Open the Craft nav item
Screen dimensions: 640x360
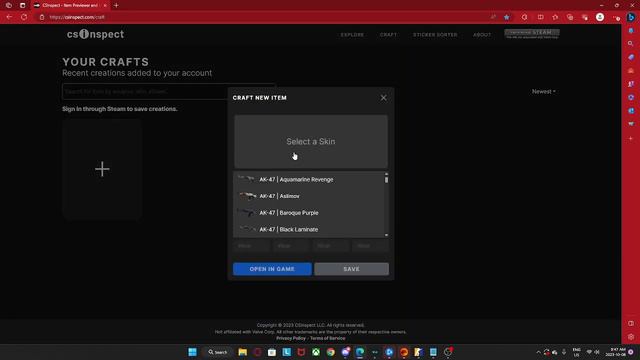point(388,35)
